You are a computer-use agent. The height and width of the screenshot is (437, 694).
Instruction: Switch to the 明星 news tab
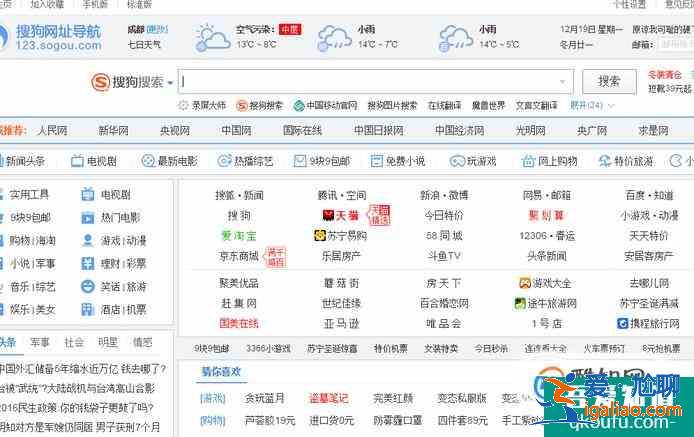coord(108,342)
